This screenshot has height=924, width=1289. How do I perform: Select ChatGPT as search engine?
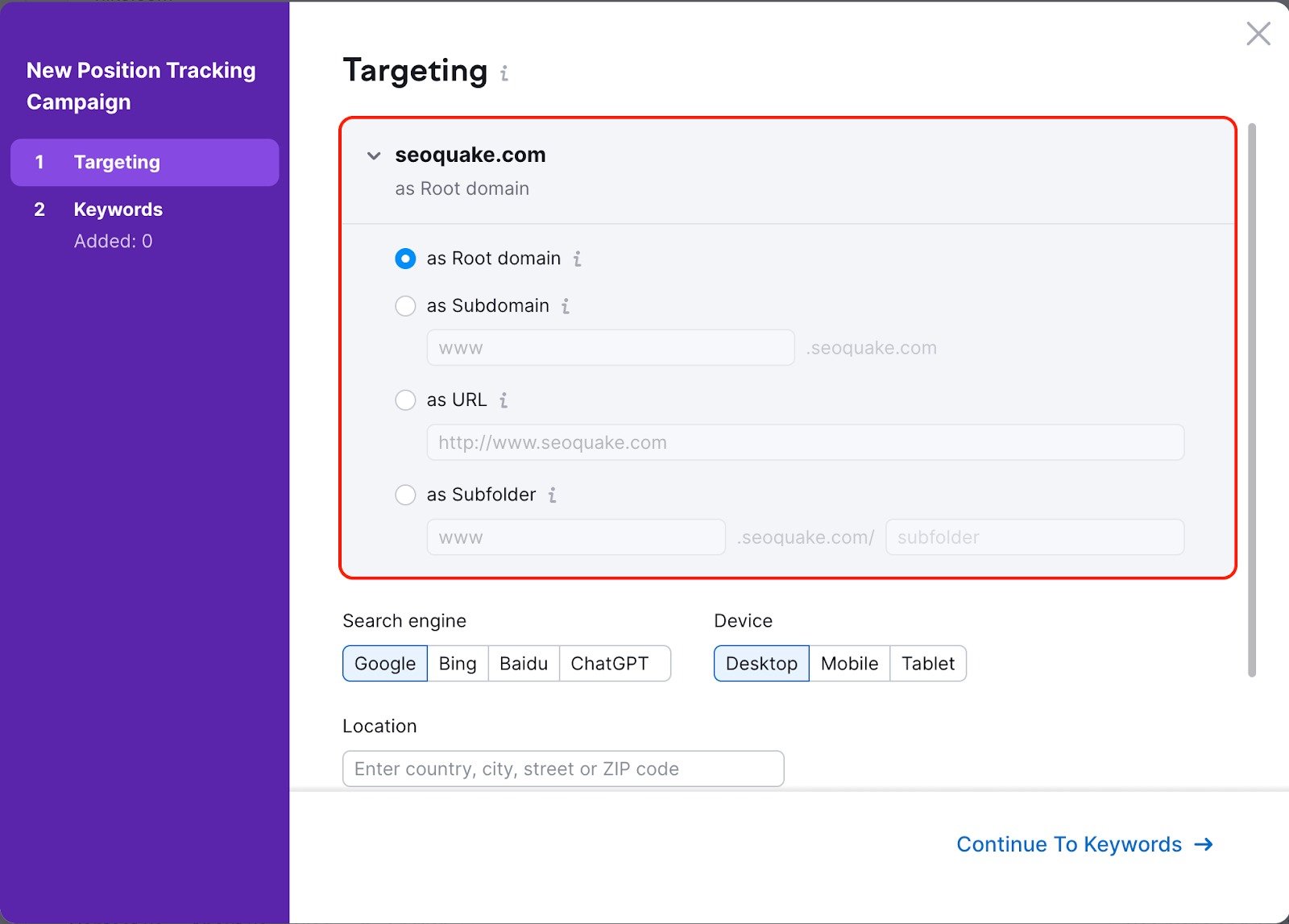coord(610,664)
